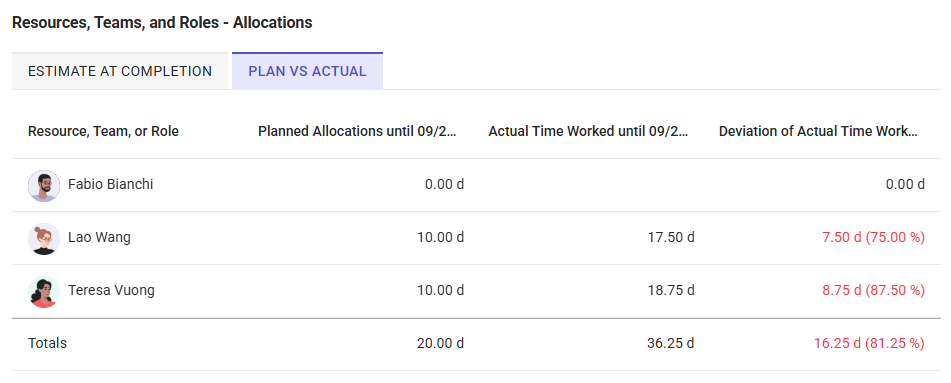Click Fabio Bianchi's avatar picture
Image resolution: width=951 pixels, height=383 pixels.
point(44,185)
